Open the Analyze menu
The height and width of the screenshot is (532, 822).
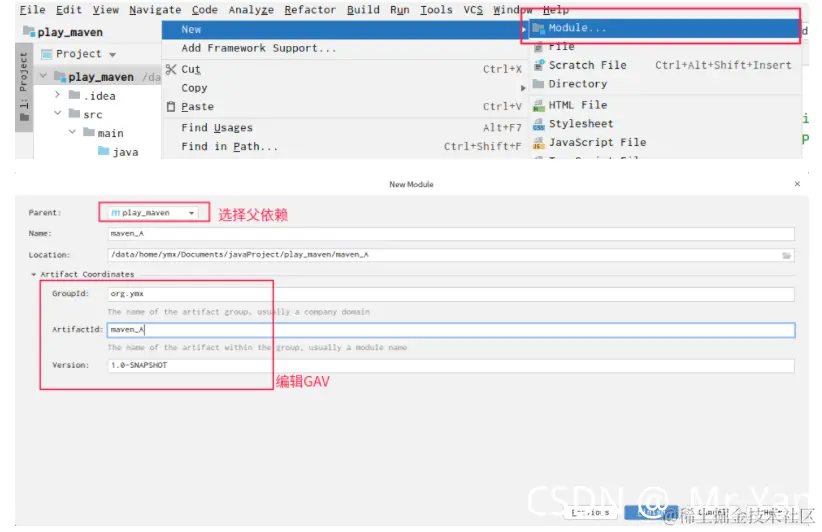point(251,9)
